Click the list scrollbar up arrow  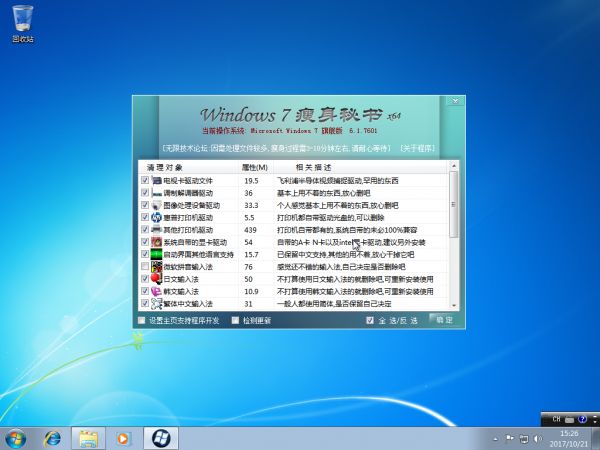(x=453, y=166)
